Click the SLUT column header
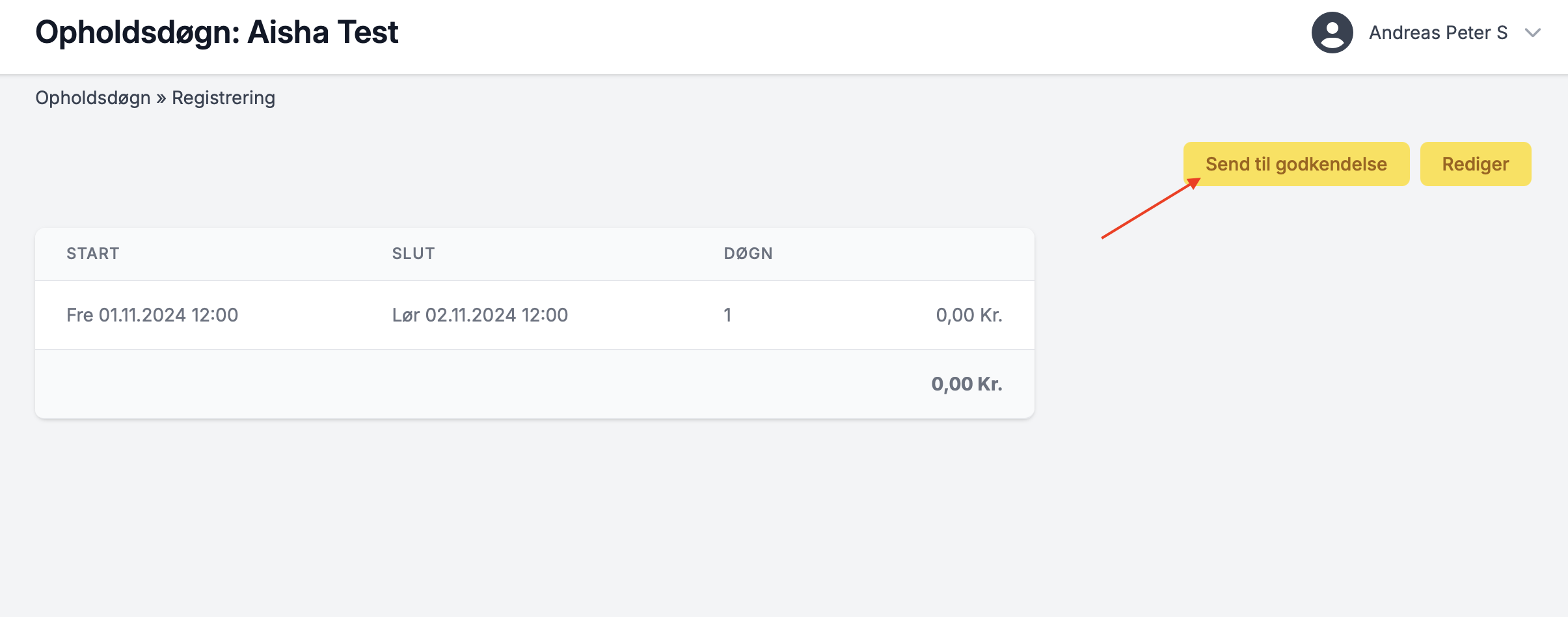This screenshot has width=1568, height=617. point(413,254)
